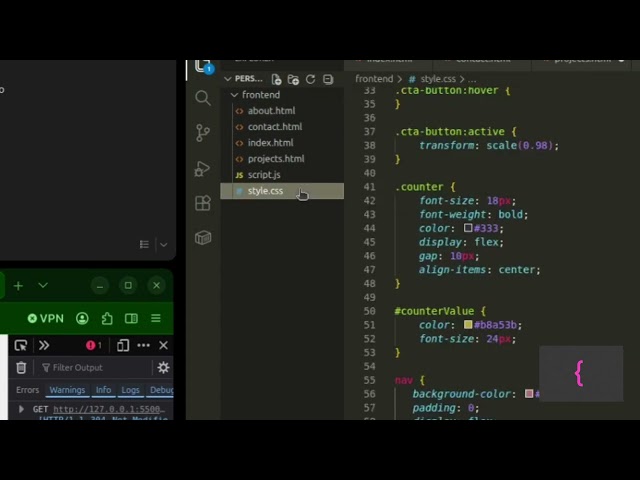Click the devtools error count badge
The width and height of the screenshot is (640, 480).
click(x=94, y=345)
